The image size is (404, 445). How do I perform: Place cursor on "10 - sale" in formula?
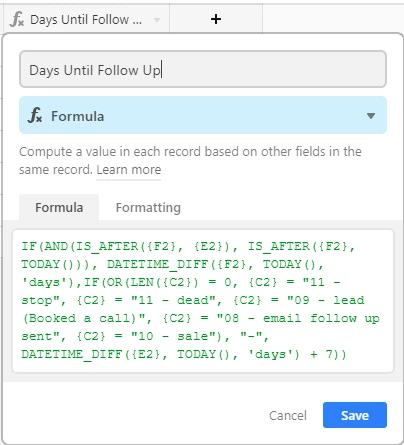click(175, 336)
